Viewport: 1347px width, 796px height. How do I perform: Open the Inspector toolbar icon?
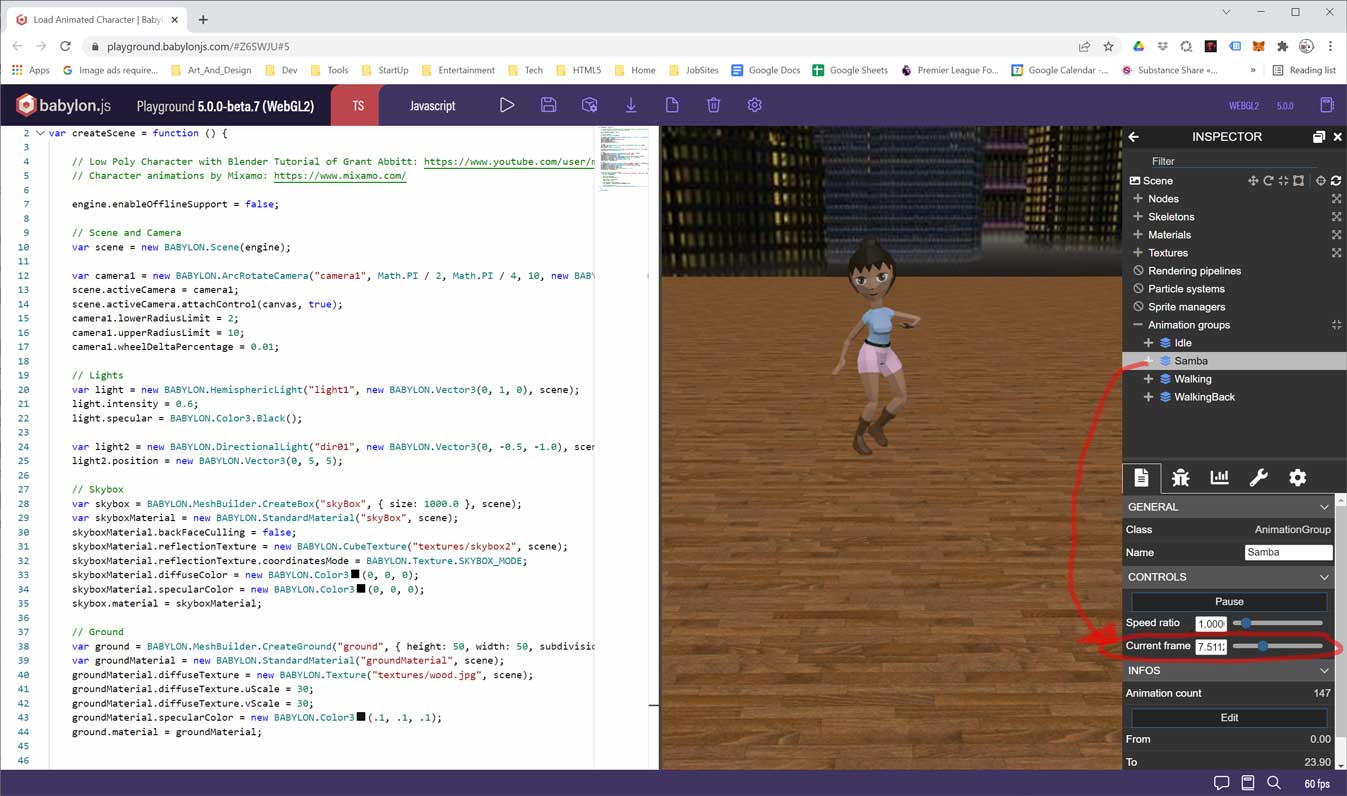point(590,105)
